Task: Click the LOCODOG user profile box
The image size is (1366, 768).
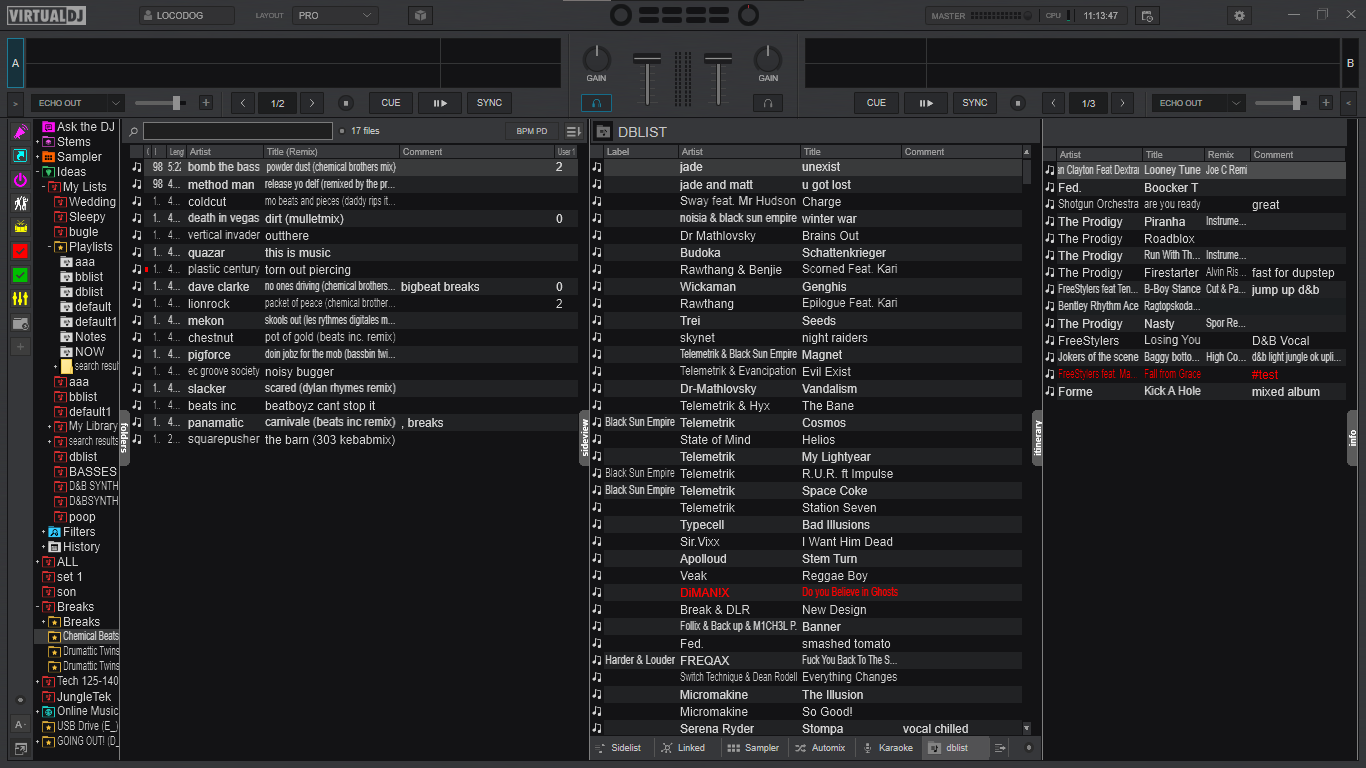Action: [187, 15]
